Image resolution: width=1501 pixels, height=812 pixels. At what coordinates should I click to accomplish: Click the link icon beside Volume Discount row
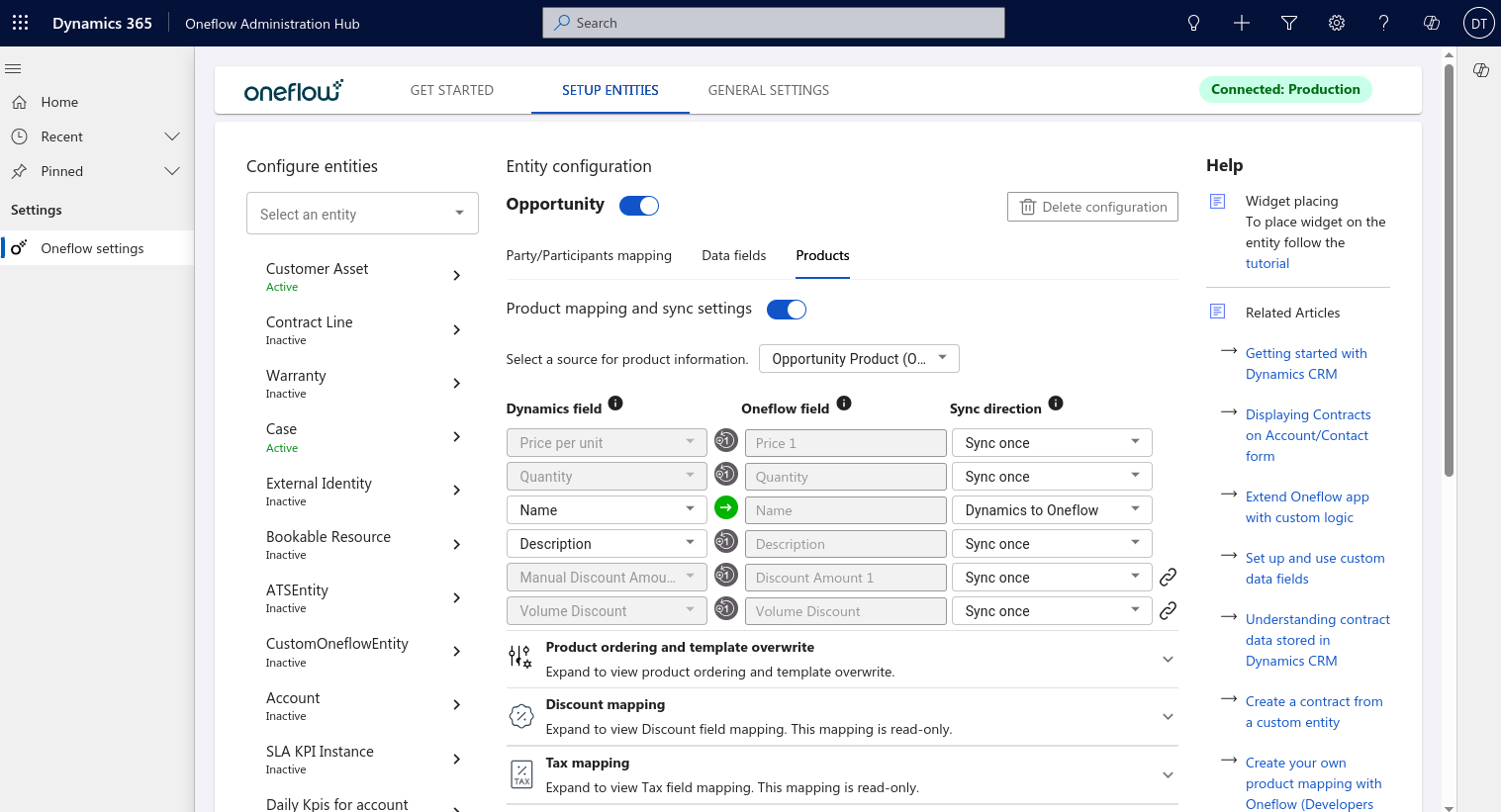[x=1168, y=610]
